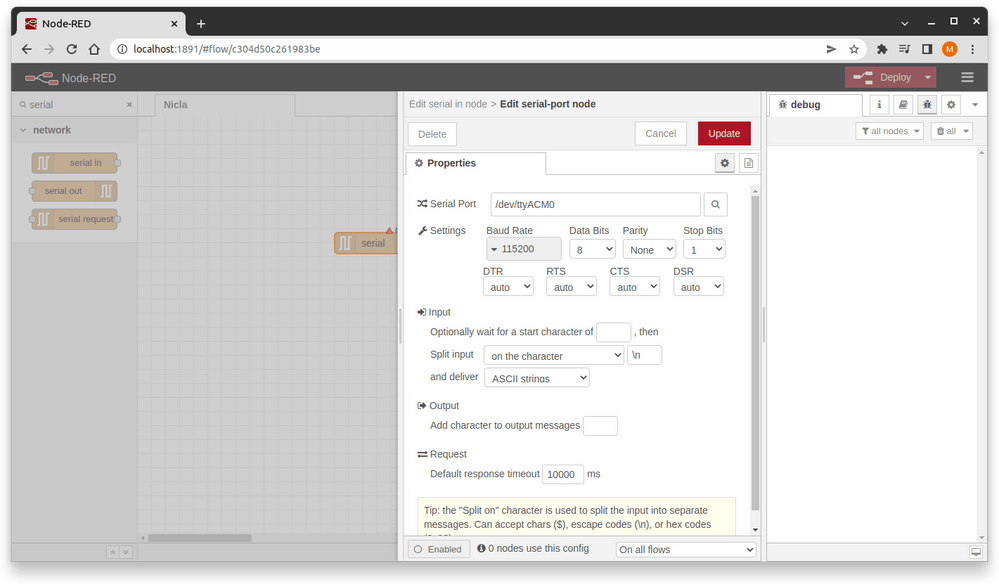Click the palette search field
The image size is (999, 584).
click(75, 104)
